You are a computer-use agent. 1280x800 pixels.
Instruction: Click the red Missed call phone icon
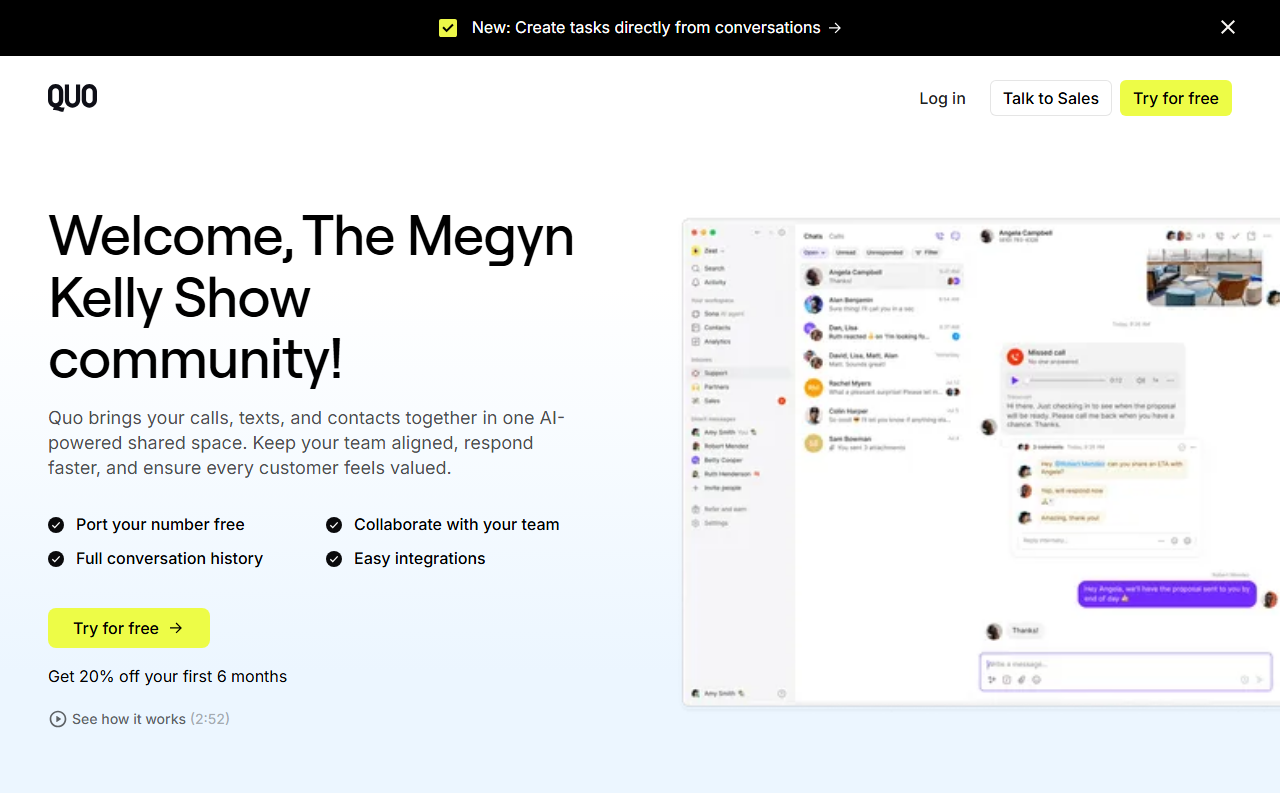[1015, 356]
